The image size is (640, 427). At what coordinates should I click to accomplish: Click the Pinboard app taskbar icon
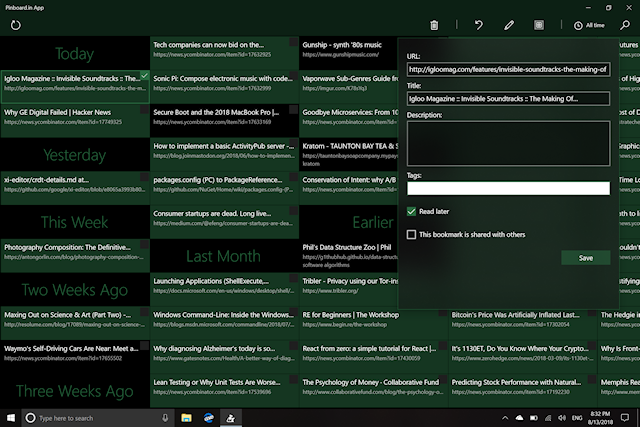(x=231, y=418)
